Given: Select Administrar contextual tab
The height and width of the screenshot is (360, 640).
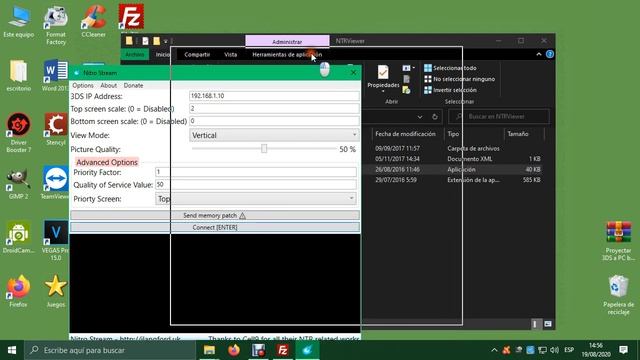Looking at the screenshot, I should 287,41.
